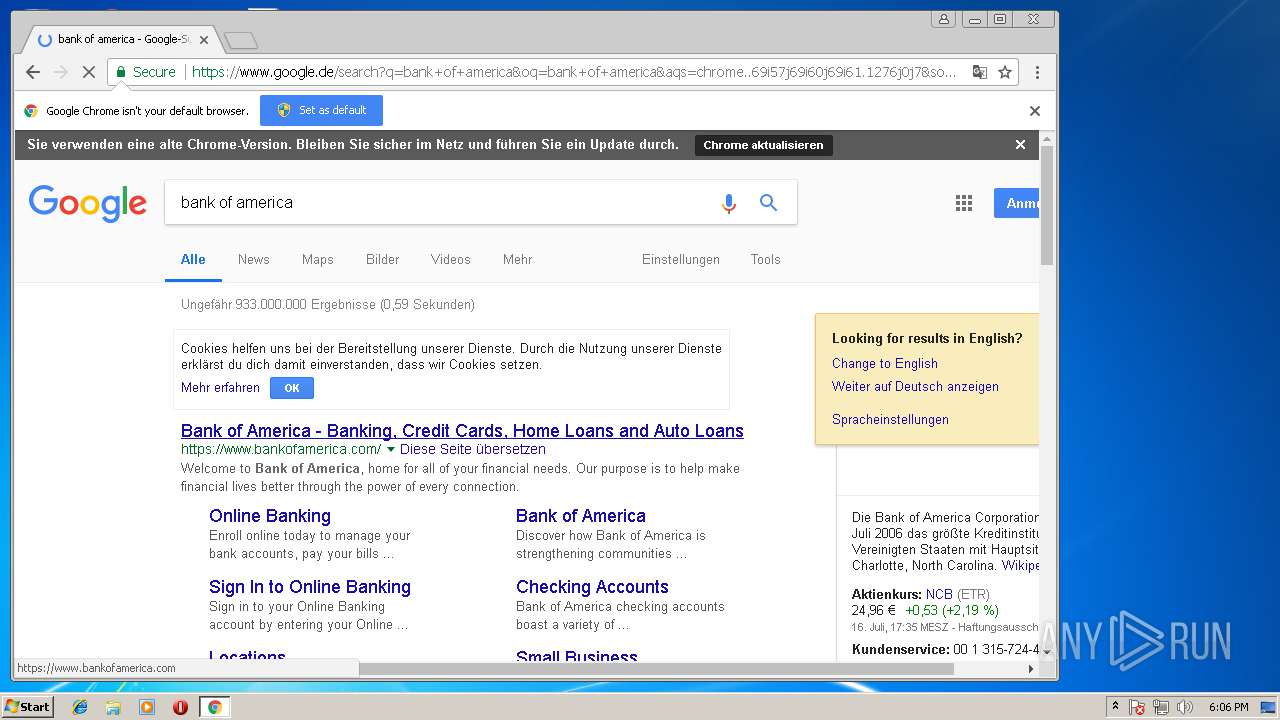Click the Google Anmelden sign-in button
This screenshot has height=720, width=1280.
[1017, 203]
